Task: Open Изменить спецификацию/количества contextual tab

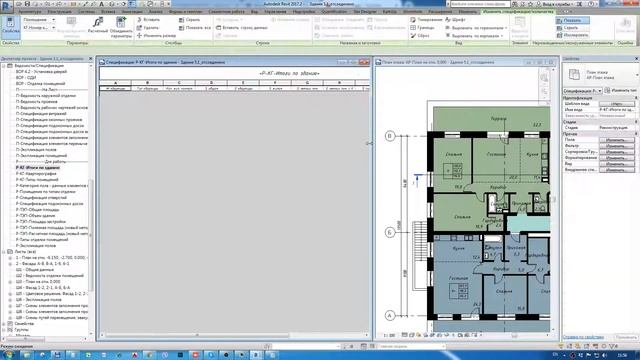Action: (518, 12)
